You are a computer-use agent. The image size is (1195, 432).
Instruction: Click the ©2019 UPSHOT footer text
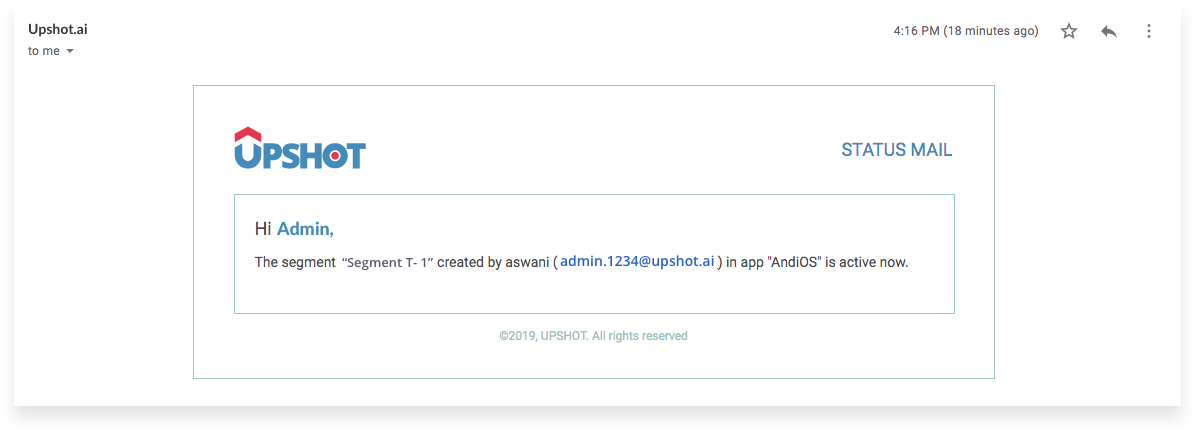594,335
